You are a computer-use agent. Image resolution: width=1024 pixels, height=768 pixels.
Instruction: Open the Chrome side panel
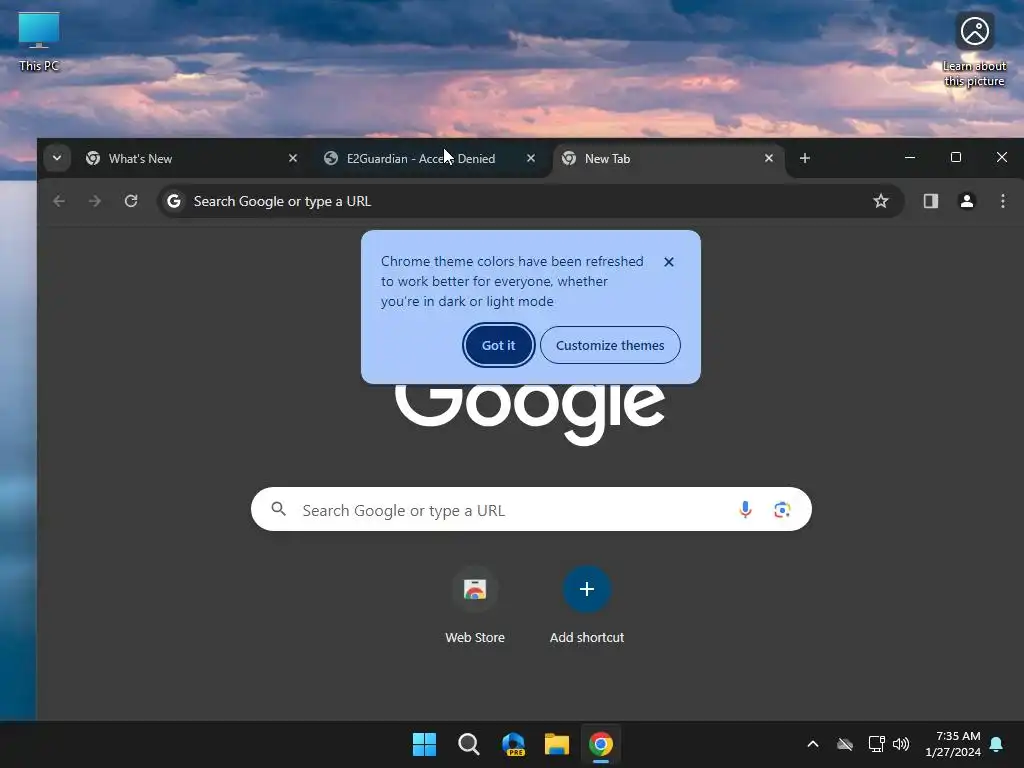coord(931,201)
